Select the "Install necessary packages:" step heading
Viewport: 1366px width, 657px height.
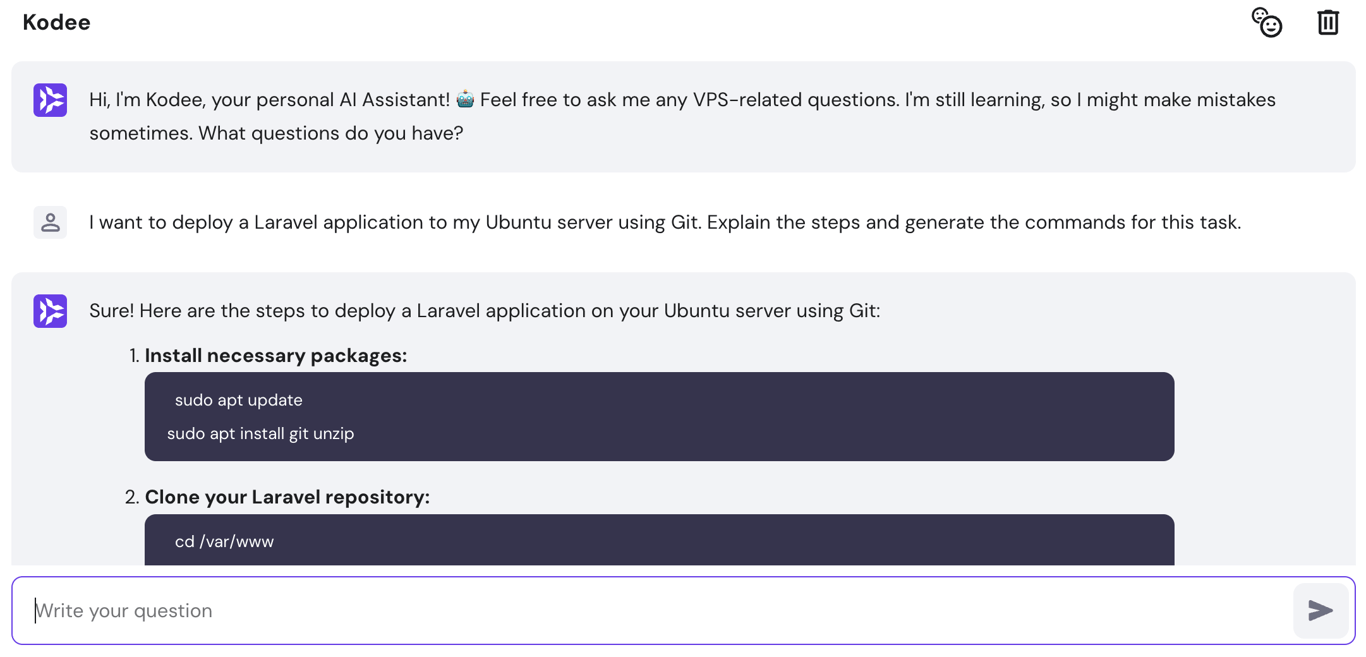click(276, 355)
